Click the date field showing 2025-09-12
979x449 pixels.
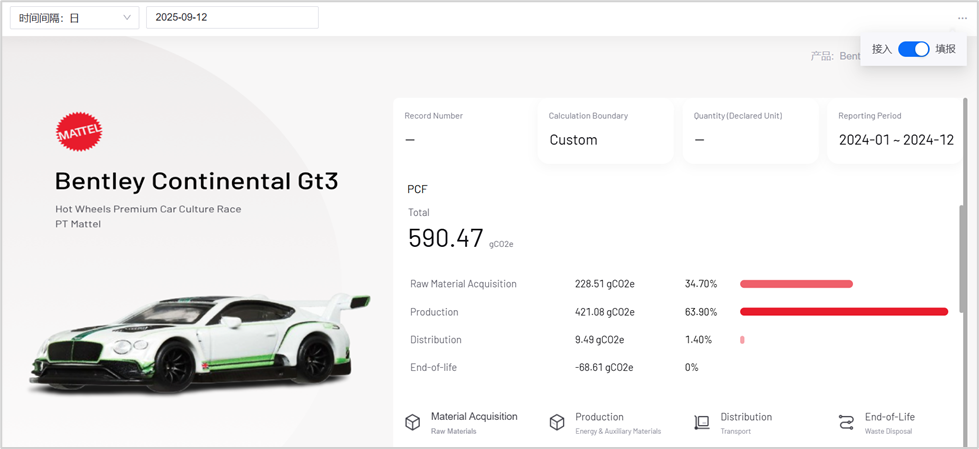pos(232,18)
